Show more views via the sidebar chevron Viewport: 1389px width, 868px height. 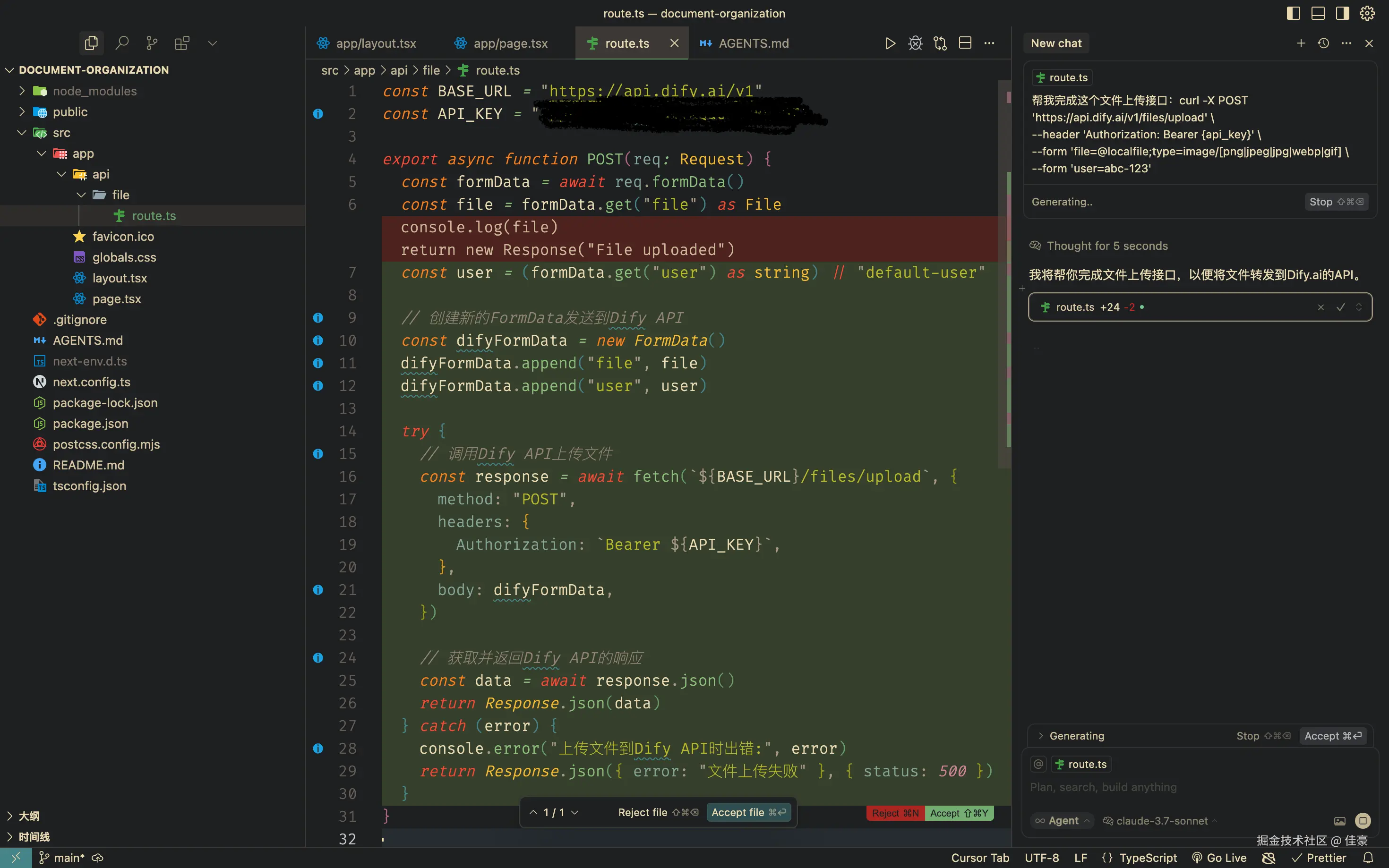click(213, 43)
